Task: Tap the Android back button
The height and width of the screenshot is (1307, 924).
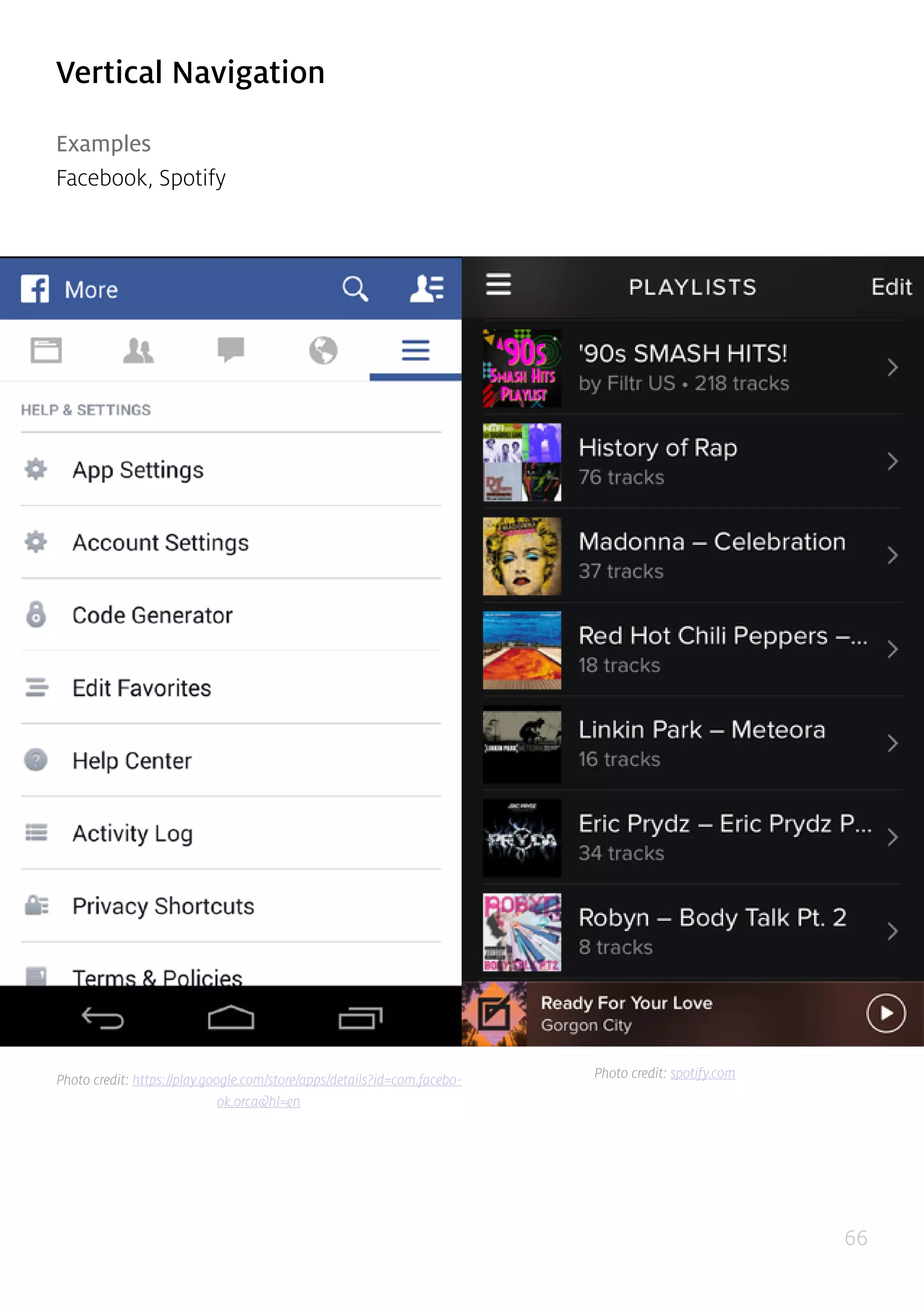Action: (x=102, y=1019)
